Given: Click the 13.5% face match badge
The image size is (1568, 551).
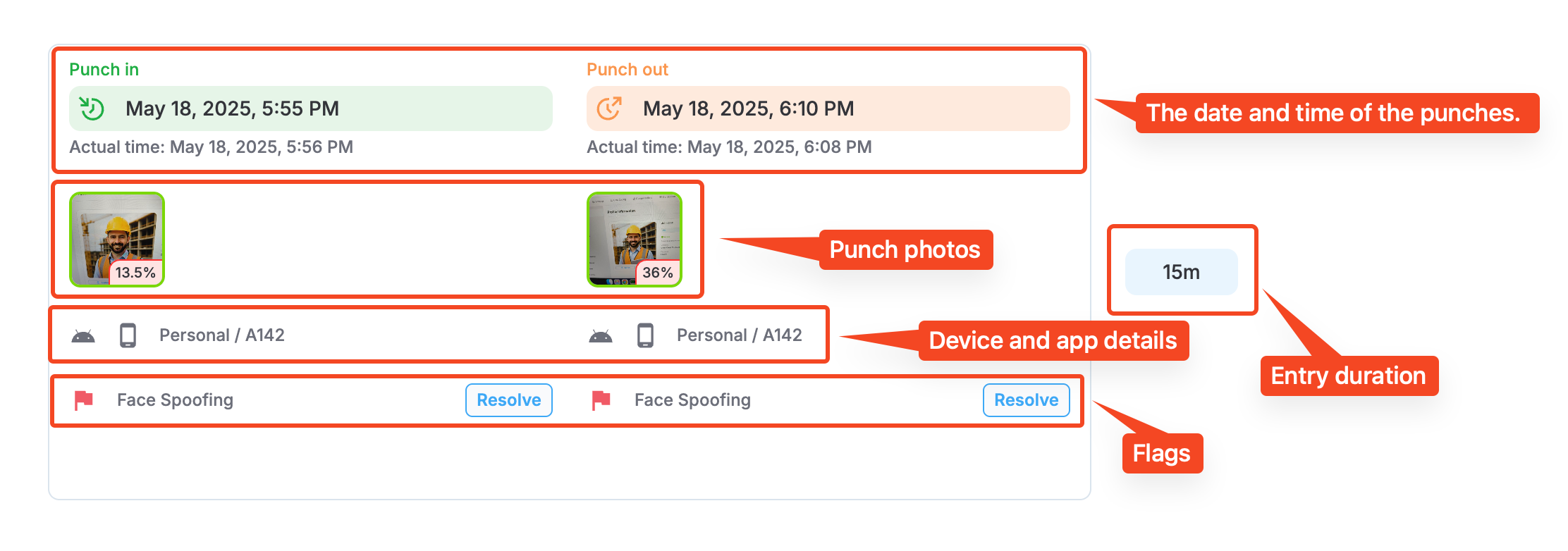Looking at the screenshot, I should [135, 273].
